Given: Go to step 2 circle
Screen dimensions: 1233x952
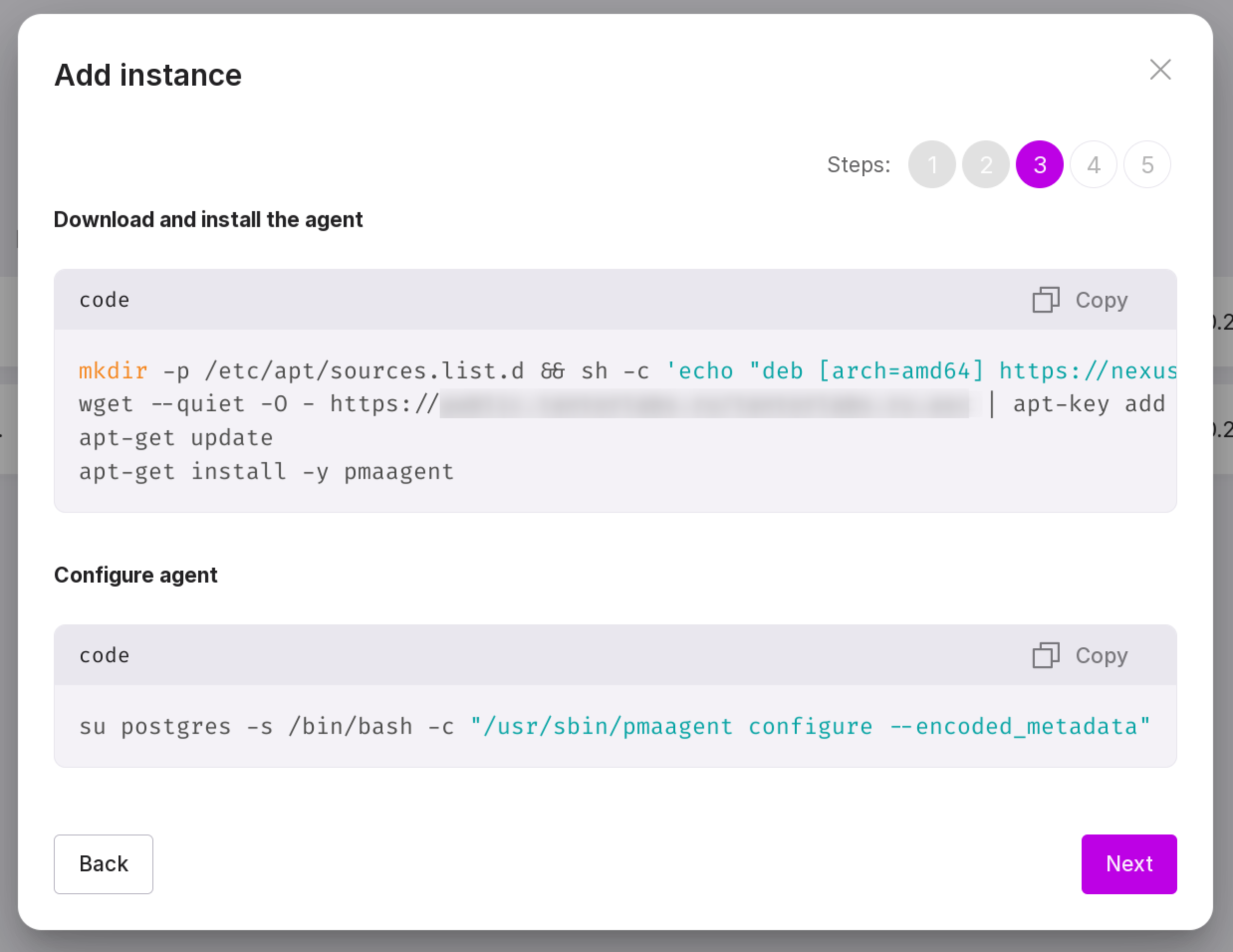Looking at the screenshot, I should [985, 165].
